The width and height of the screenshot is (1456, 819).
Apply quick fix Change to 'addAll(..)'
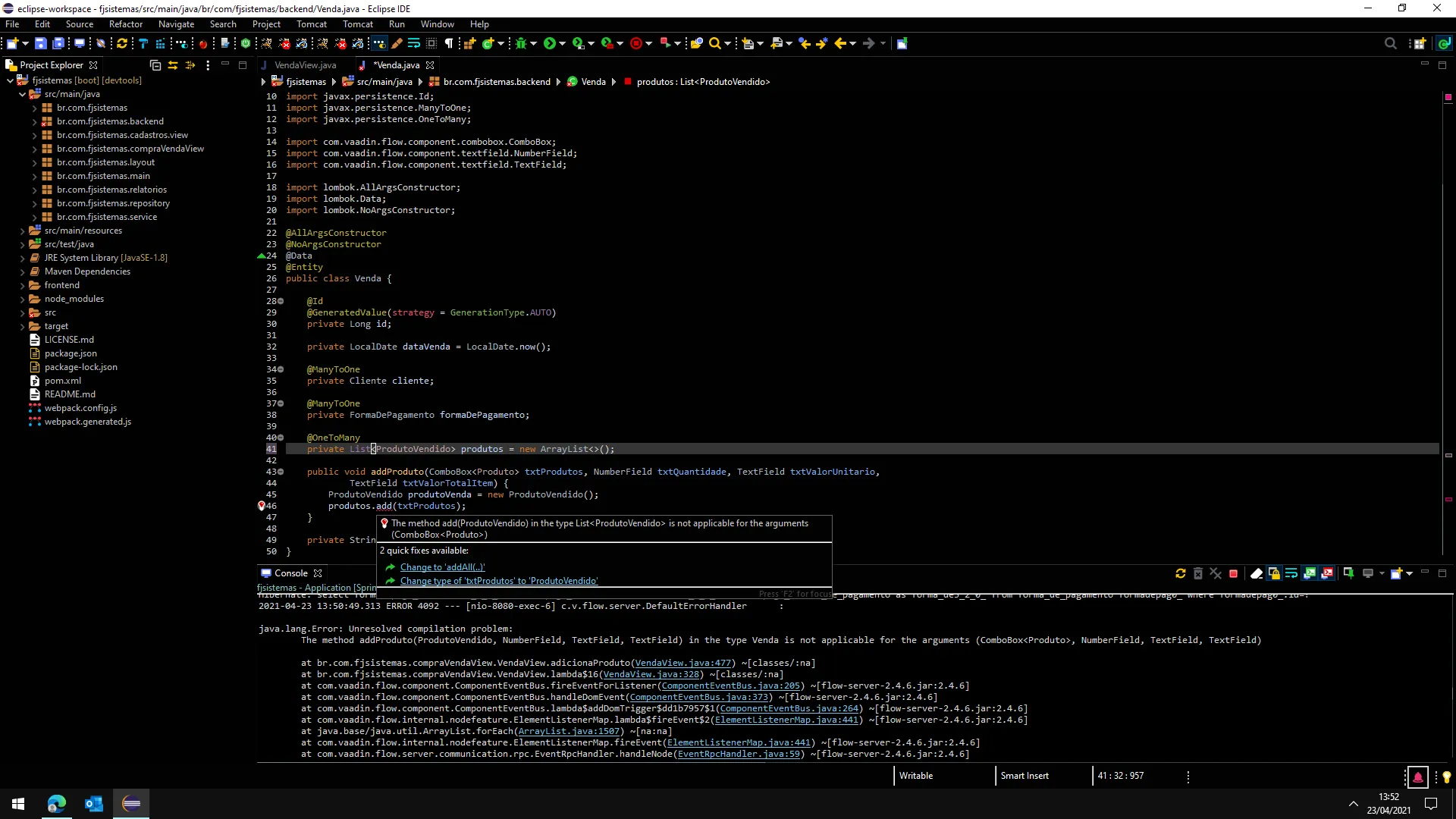coord(442,567)
